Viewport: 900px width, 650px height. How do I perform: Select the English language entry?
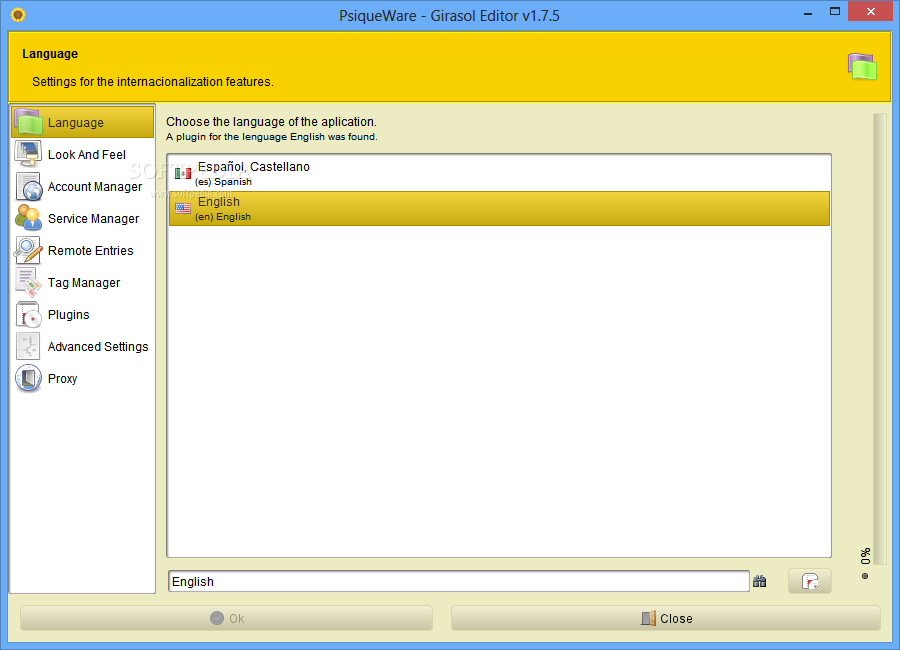click(499, 208)
